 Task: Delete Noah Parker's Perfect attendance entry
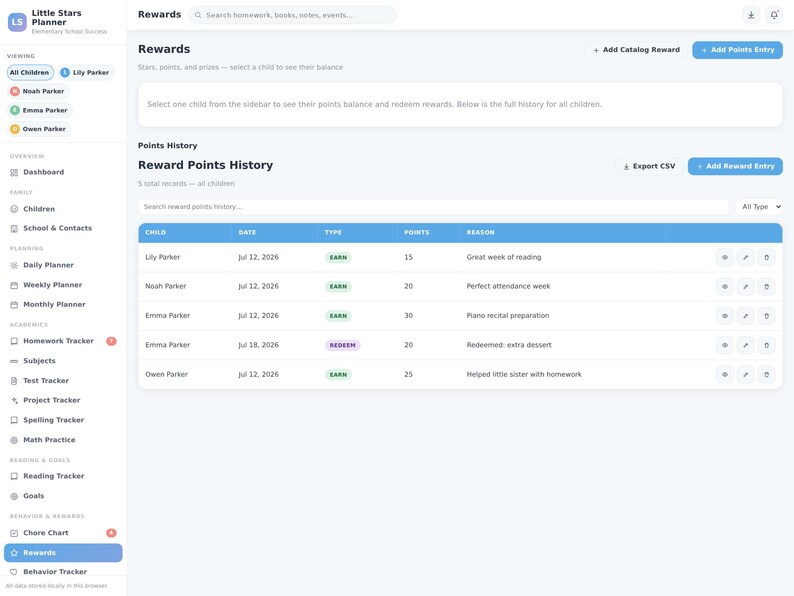pos(766,287)
